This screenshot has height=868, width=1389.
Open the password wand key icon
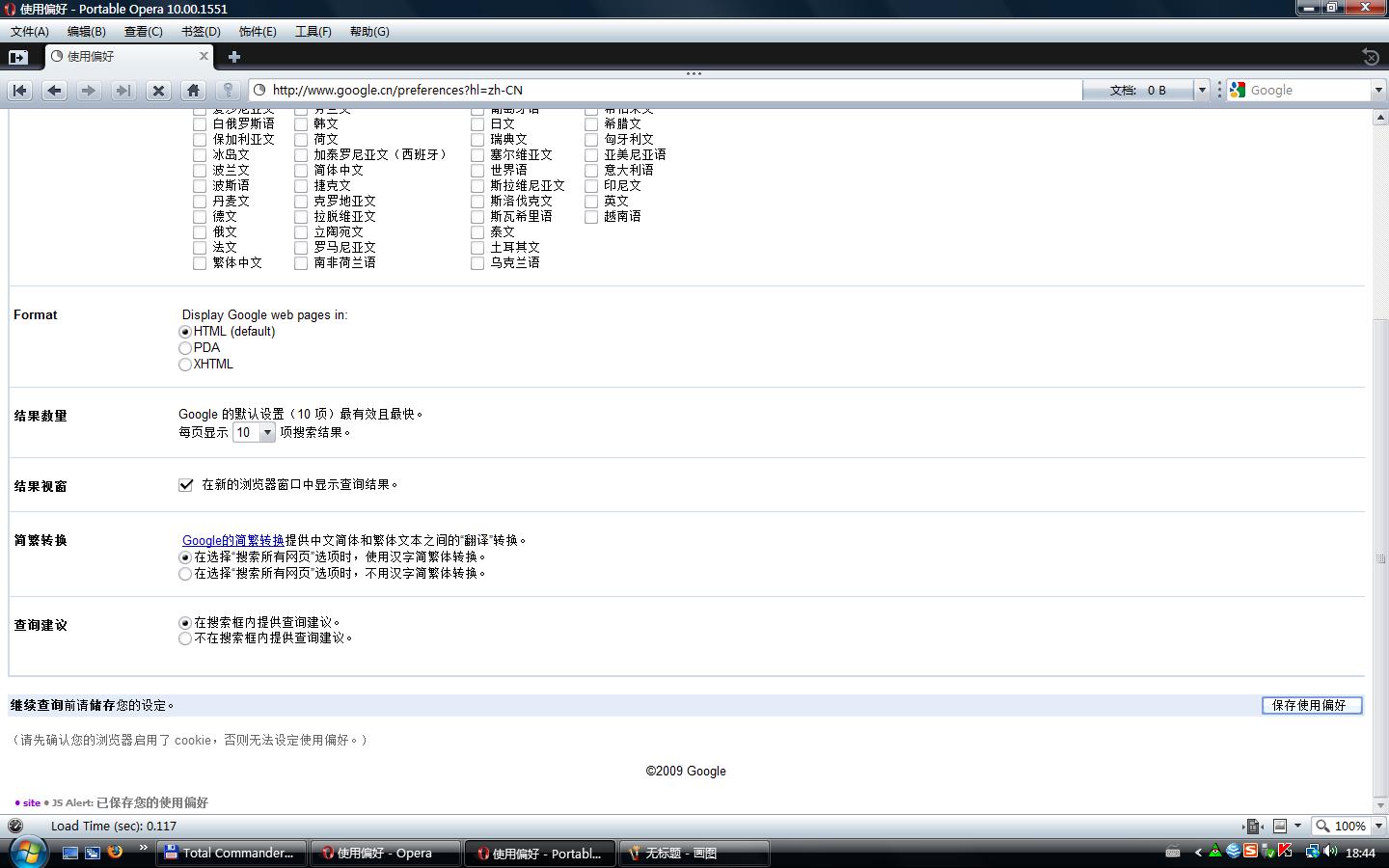click(x=228, y=90)
